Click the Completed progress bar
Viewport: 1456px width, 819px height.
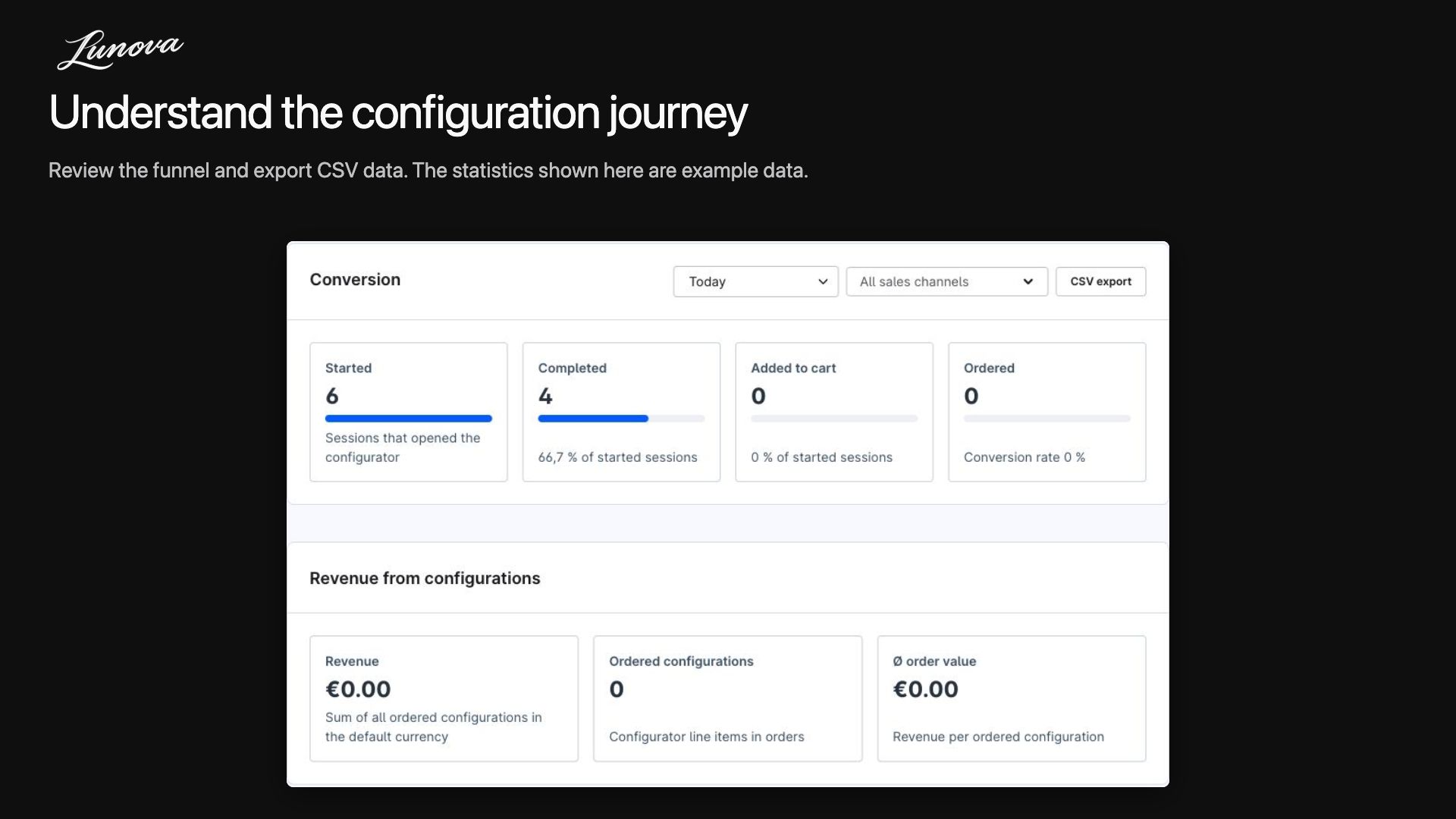[621, 419]
